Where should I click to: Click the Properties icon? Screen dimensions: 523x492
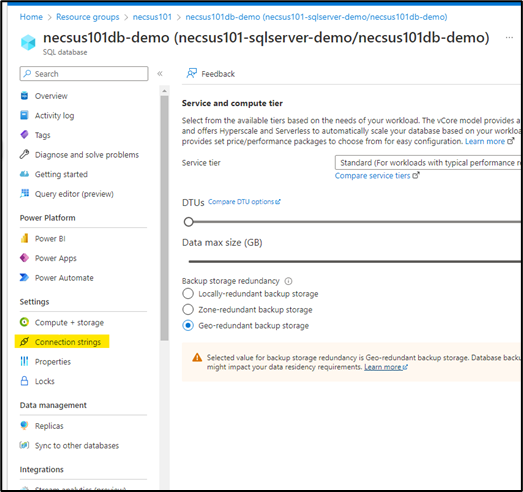(24, 361)
